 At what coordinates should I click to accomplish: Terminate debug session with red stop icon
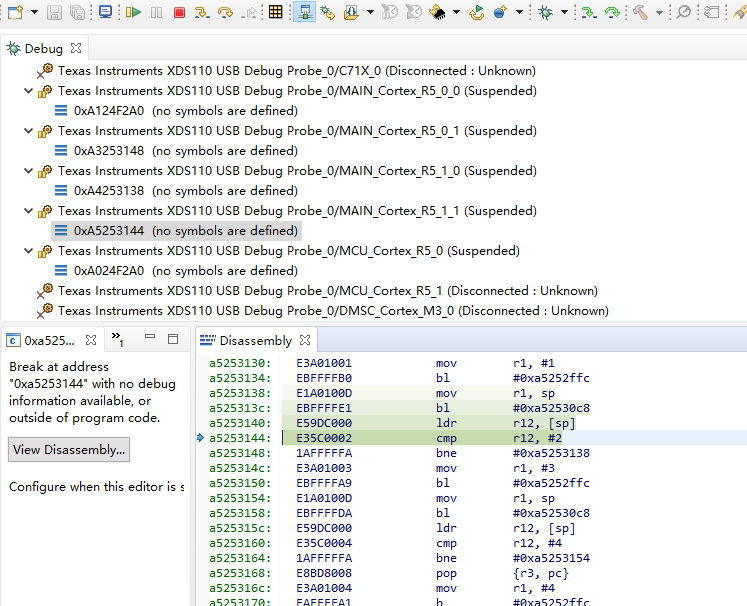coord(179,12)
